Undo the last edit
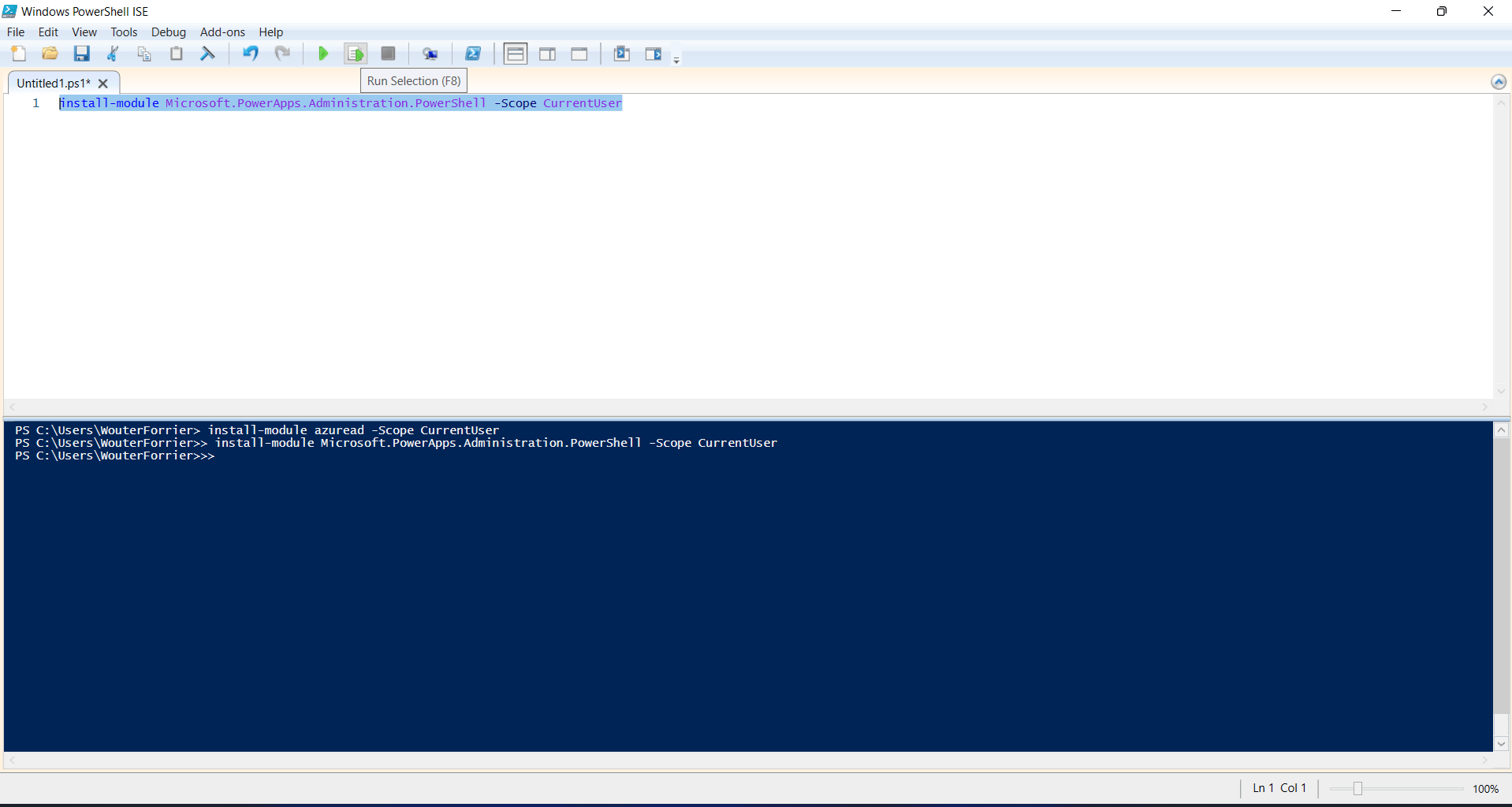The height and width of the screenshot is (807, 1512). click(x=250, y=54)
